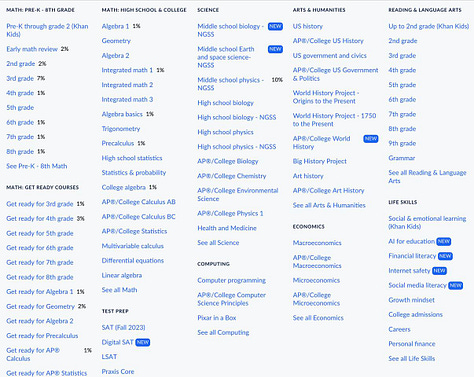
Task: Open AP/College World History
Action: 322,143
